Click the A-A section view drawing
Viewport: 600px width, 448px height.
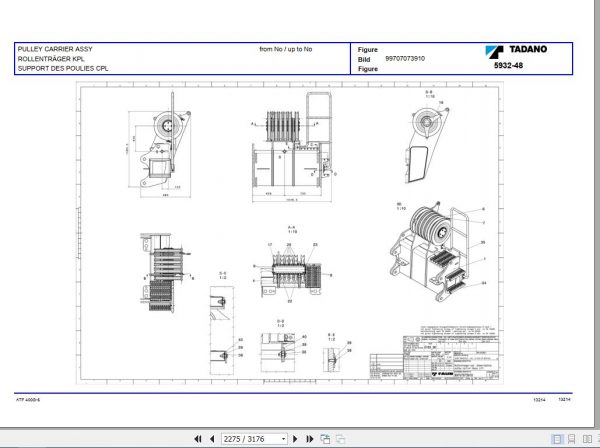click(x=291, y=272)
